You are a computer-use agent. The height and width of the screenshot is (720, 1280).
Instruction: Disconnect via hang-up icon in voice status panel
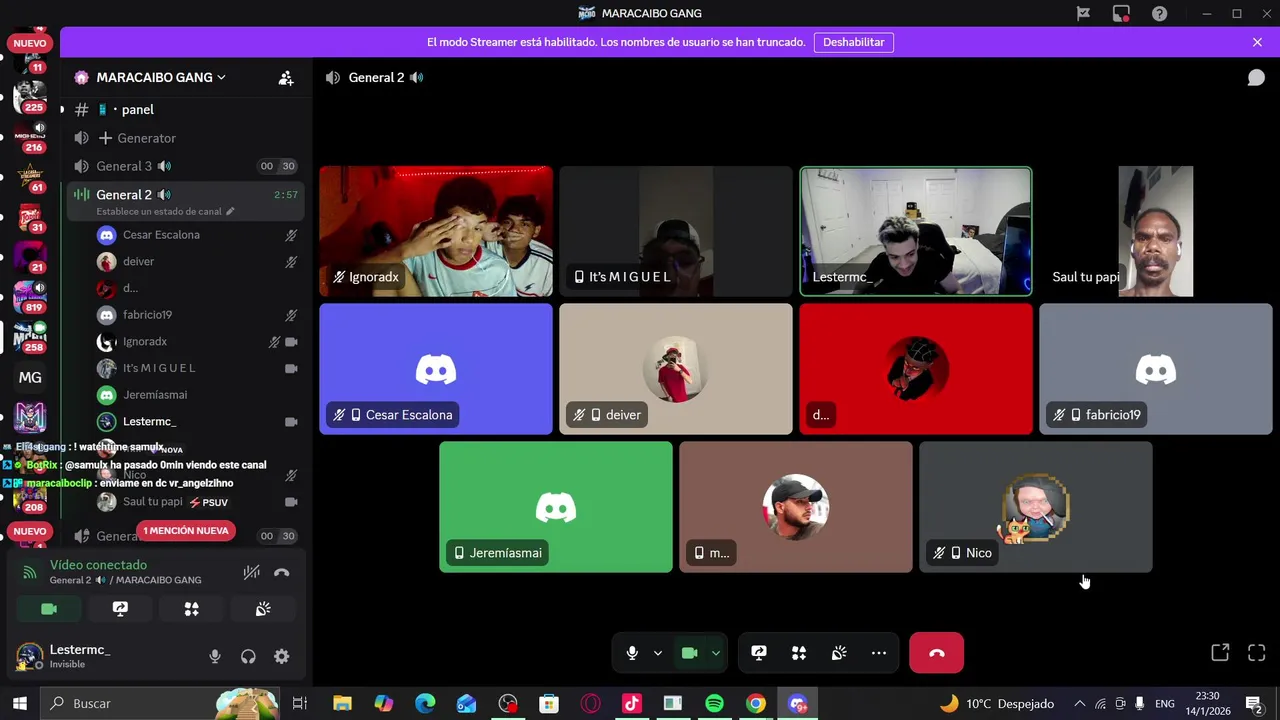tap(282, 572)
